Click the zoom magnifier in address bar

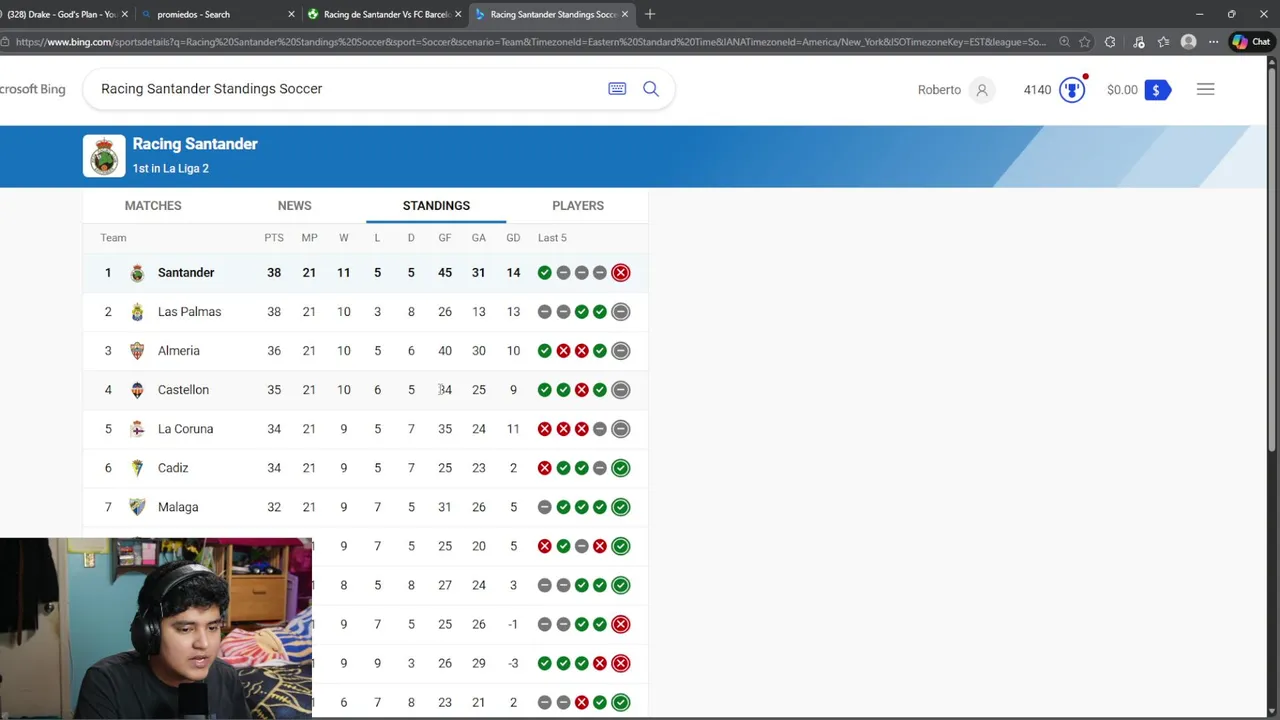coord(1064,42)
